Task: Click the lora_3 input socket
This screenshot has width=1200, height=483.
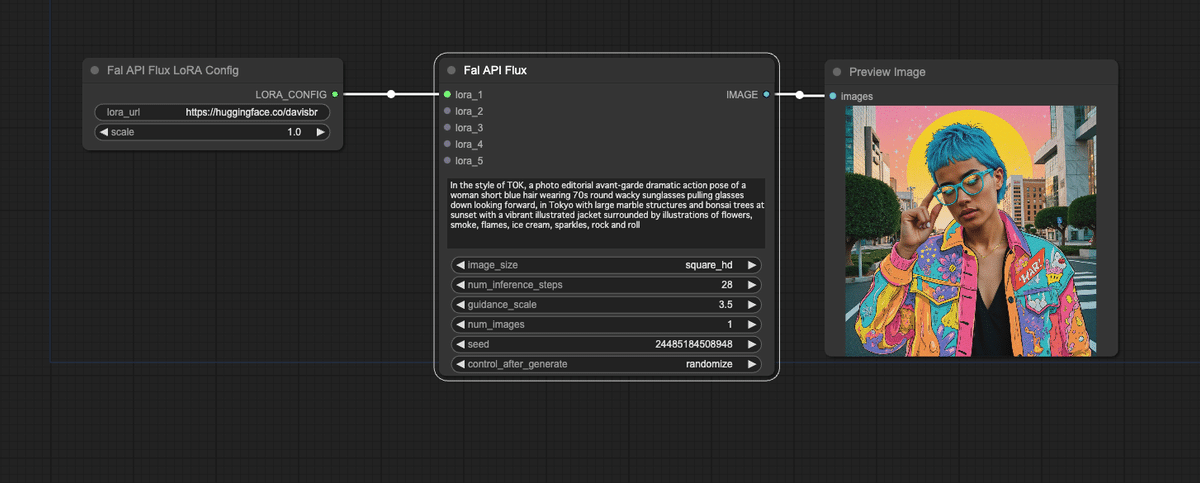Action: click(x=447, y=127)
